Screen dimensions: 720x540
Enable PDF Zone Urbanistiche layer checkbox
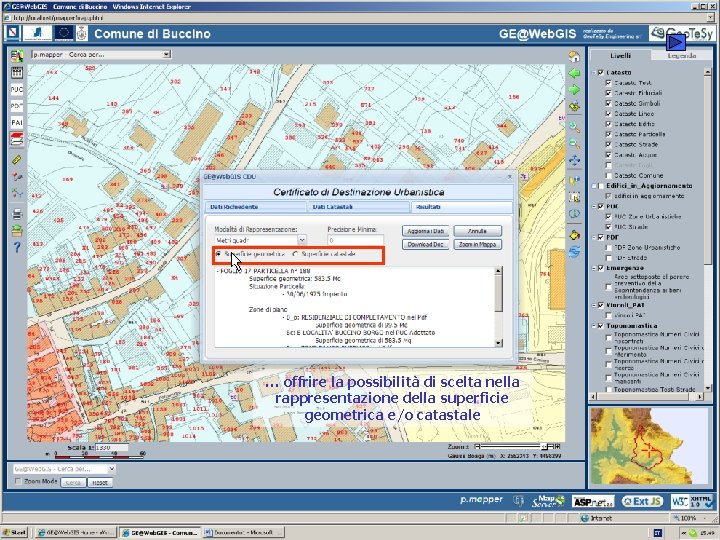coord(608,248)
